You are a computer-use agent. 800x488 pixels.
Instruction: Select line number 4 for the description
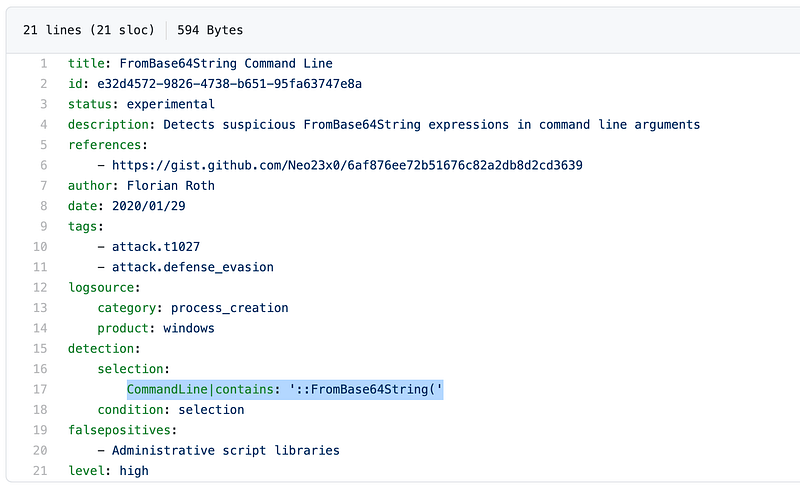(x=43, y=124)
